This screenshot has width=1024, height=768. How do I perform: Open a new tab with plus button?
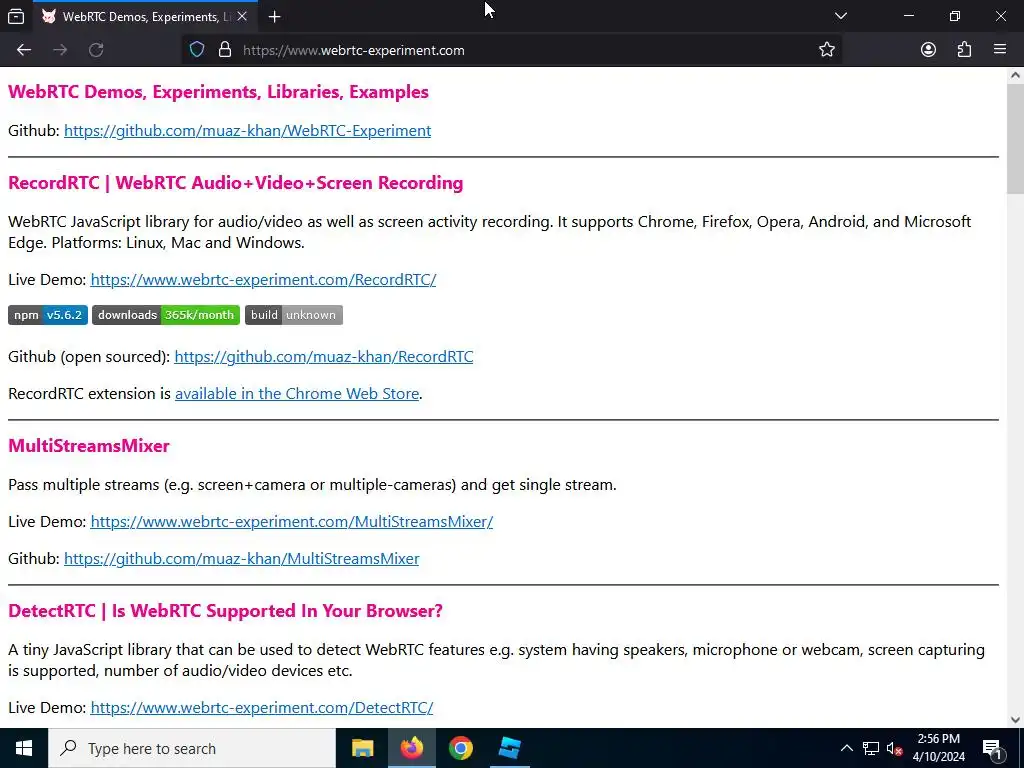coord(274,16)
